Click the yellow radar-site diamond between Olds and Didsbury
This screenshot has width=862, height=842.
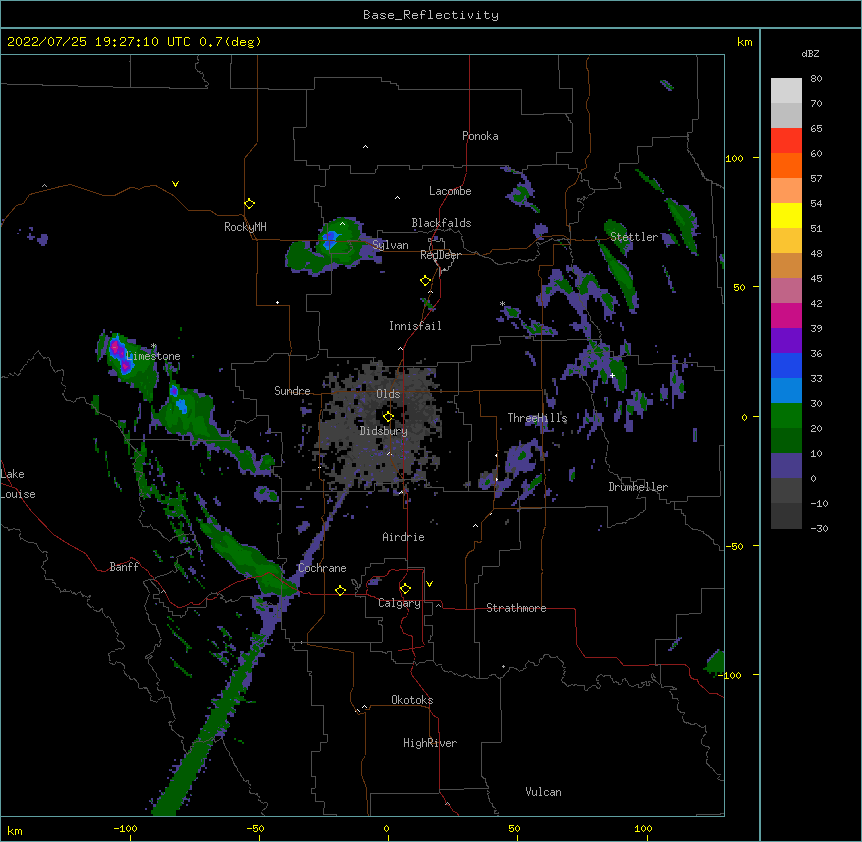pyautogui.click(x=388, y=417)
